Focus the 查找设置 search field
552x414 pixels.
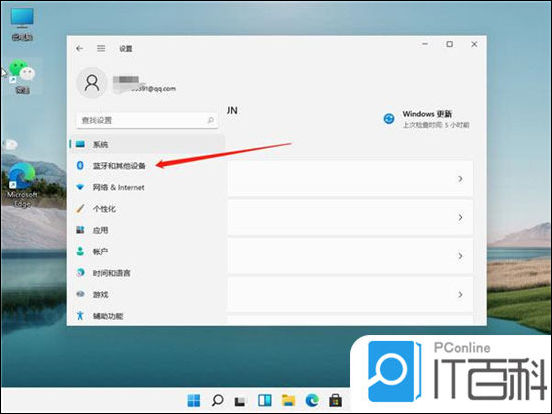[x=147, y=120]
